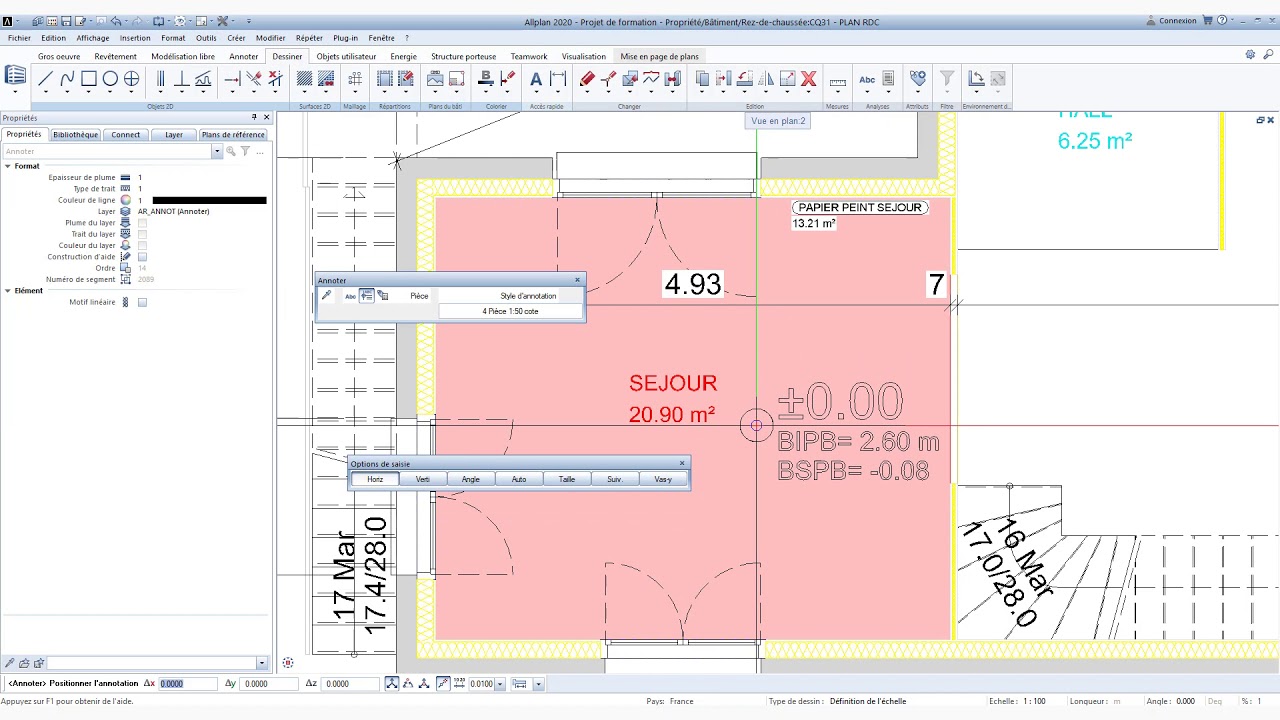Click the Abc Analyses tool
1280x720 pixels.
(867, 79)
